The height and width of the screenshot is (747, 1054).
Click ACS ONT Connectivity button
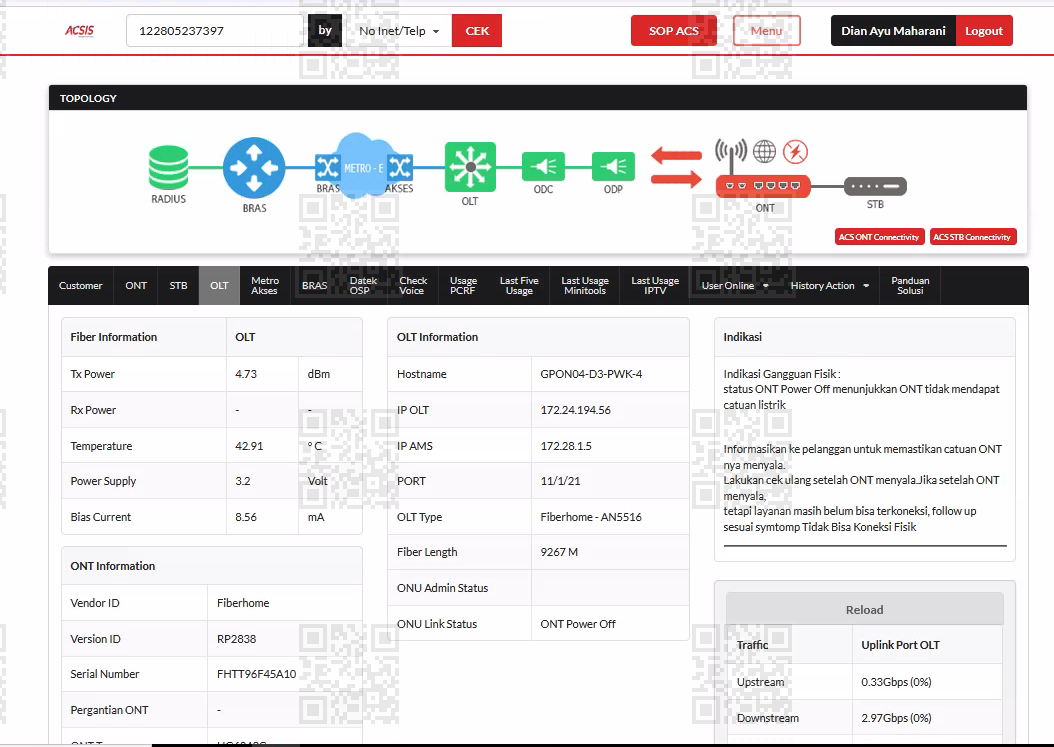click(x=879, y=237)
